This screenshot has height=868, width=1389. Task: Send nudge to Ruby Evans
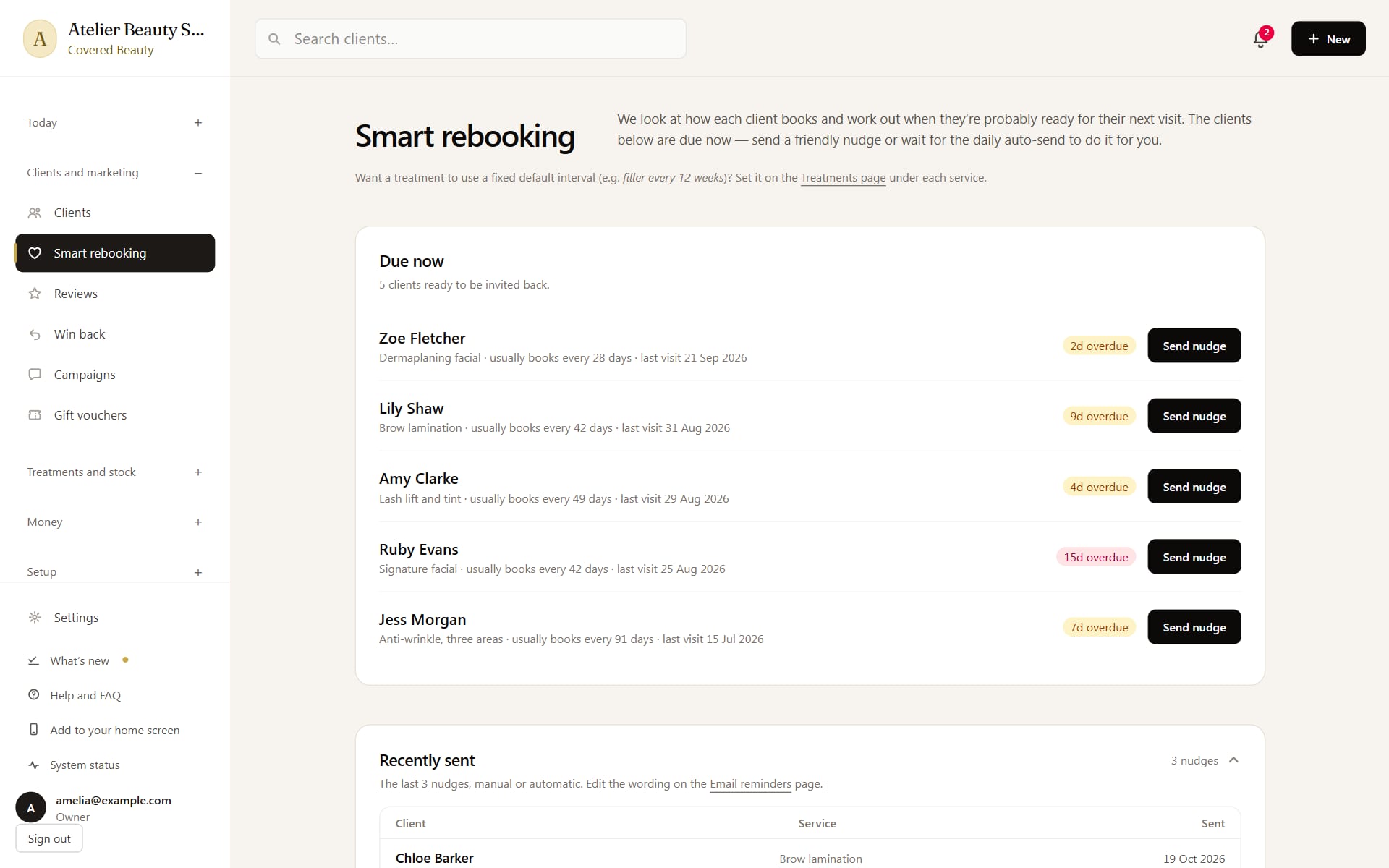point(1194,557)
